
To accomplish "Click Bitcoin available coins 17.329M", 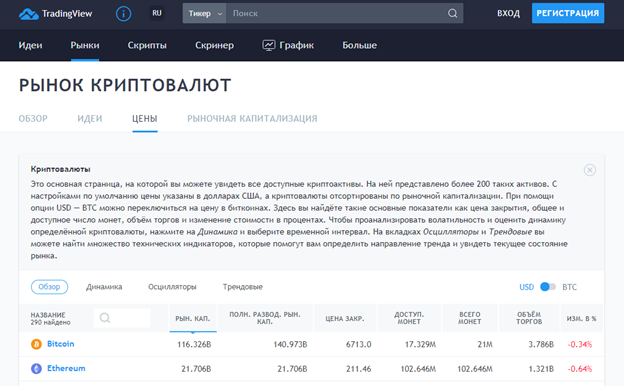I will tap(420, 345).
